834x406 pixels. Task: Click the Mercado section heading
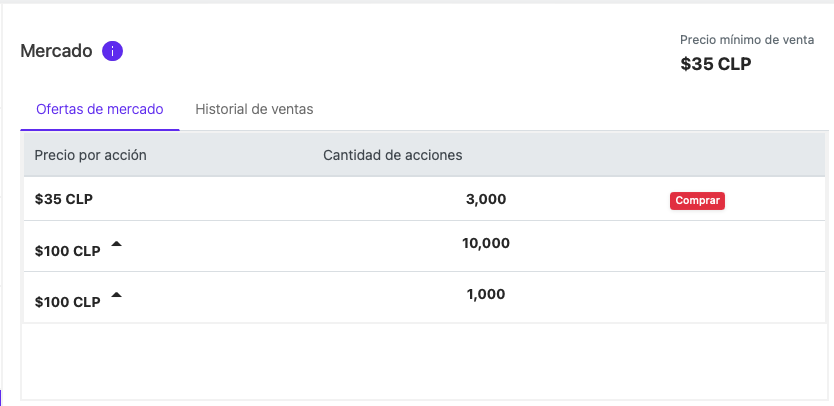tap(56, 52)
